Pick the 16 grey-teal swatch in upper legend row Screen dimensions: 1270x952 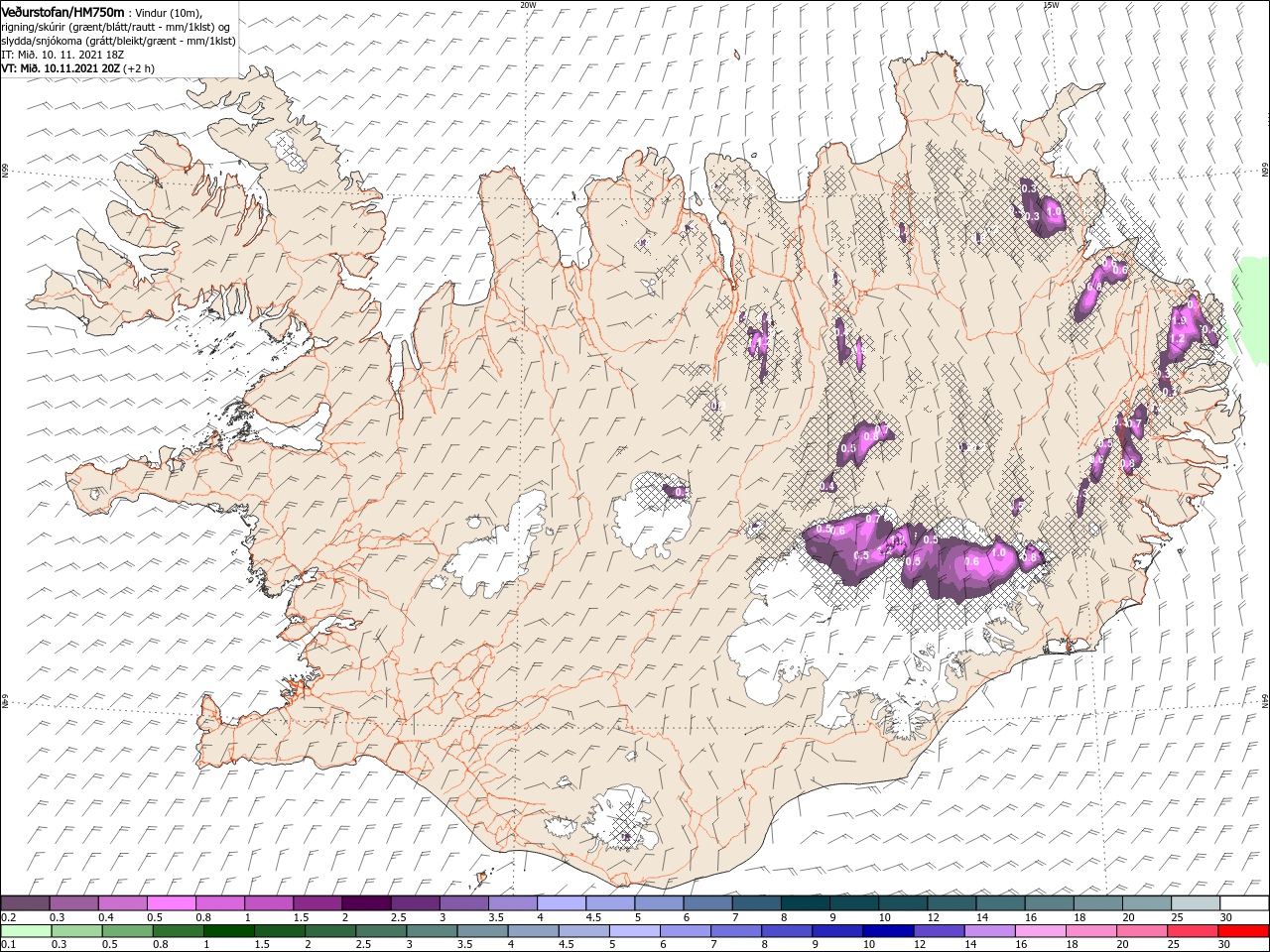point(1050,902)
